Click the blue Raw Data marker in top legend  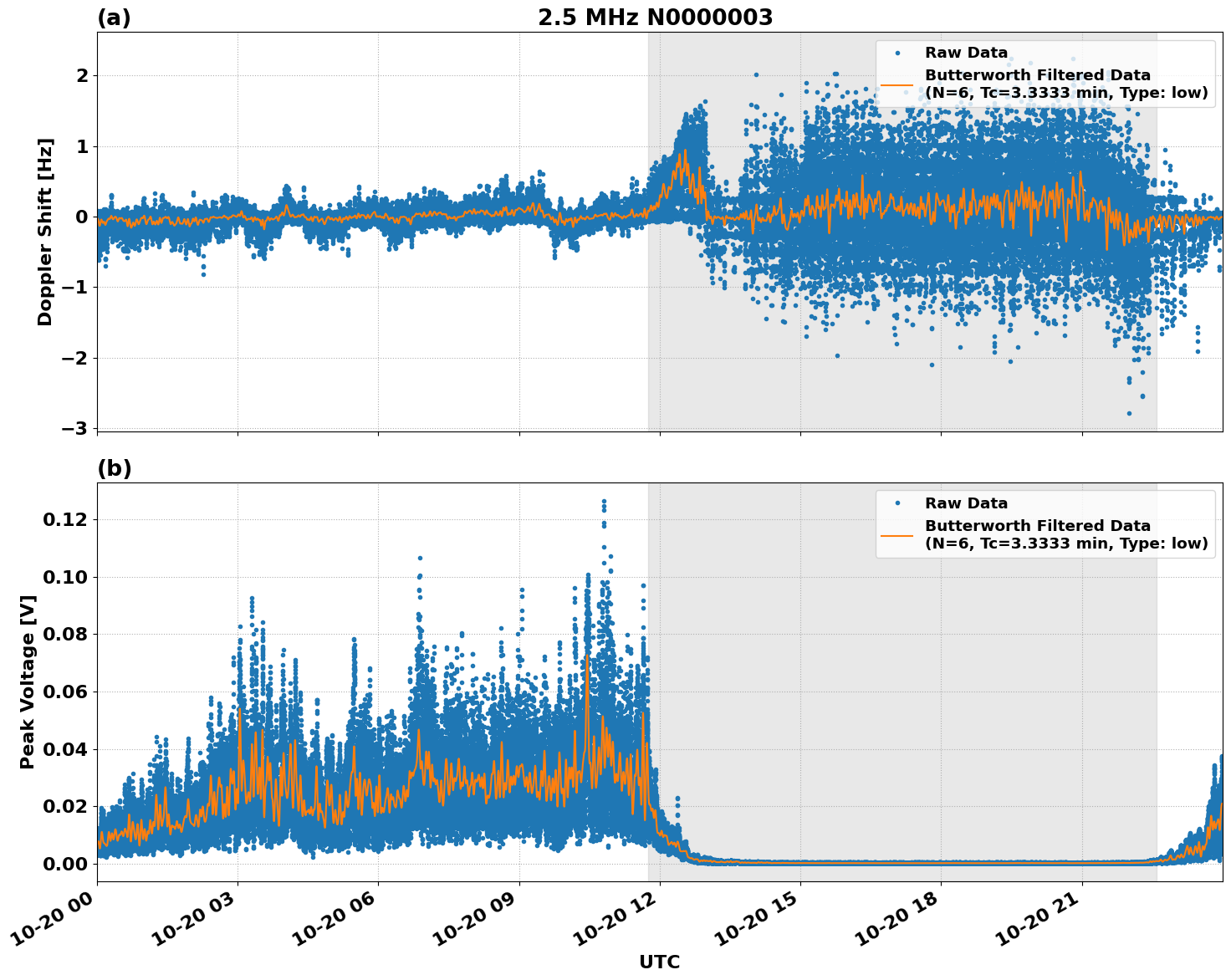pyautogui.click(x=896, y=53)
